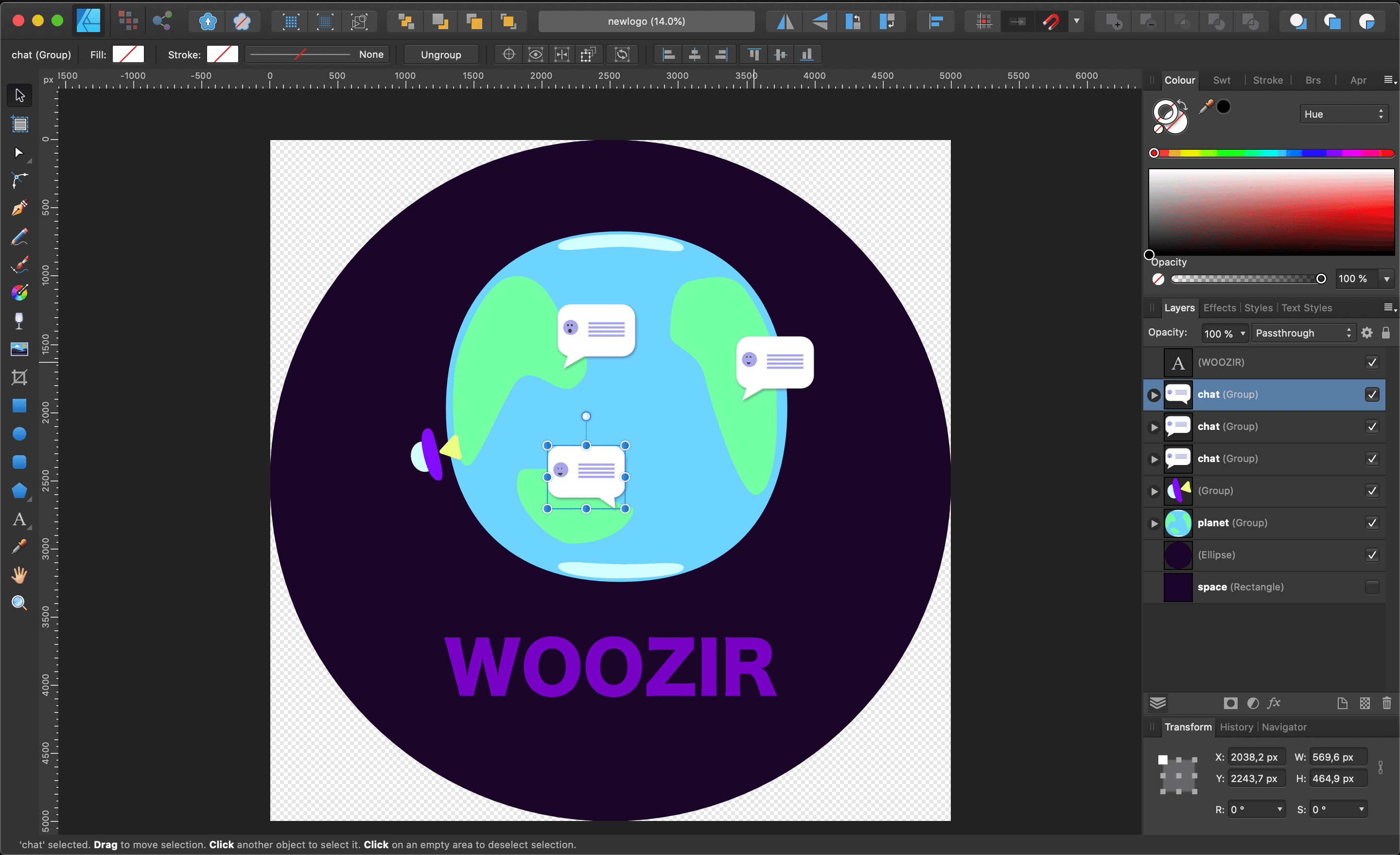This screenshot has height=855, width=1400.
Task: Switch to Export Persona
Action: [x=162, y=21]
